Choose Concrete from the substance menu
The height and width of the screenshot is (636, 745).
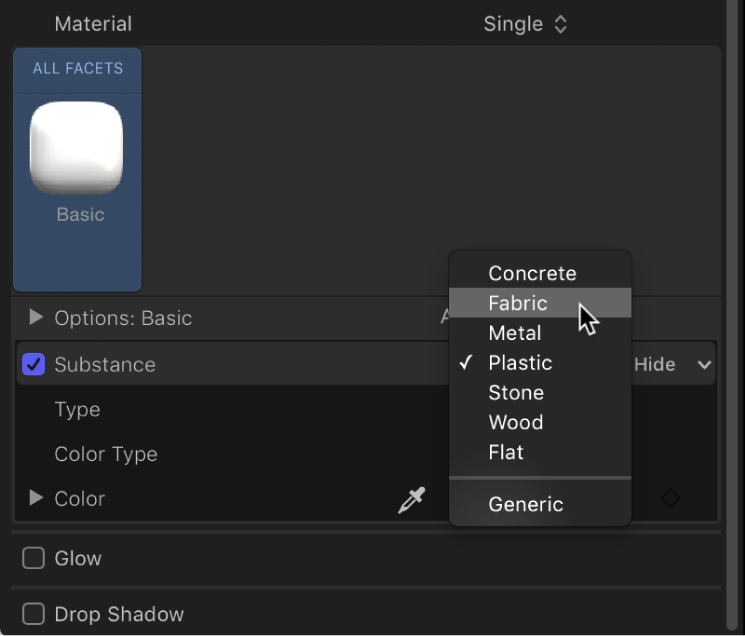(532, 273)
